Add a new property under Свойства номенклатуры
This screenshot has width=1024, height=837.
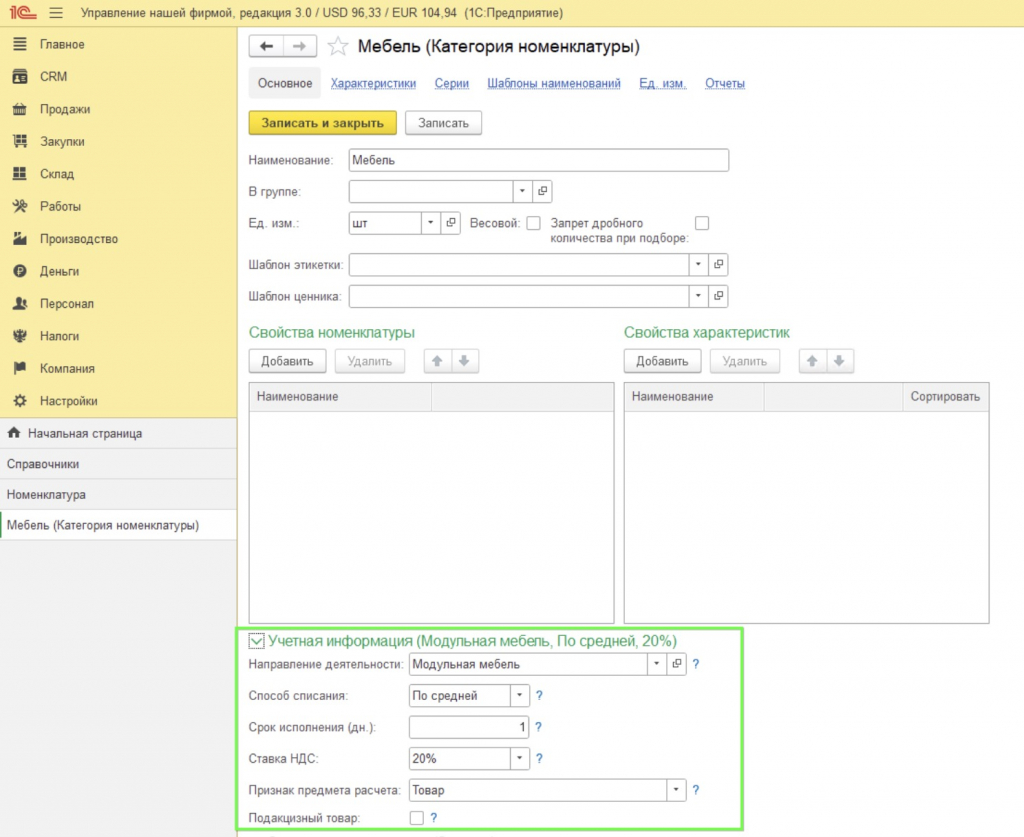click(287, 361)
